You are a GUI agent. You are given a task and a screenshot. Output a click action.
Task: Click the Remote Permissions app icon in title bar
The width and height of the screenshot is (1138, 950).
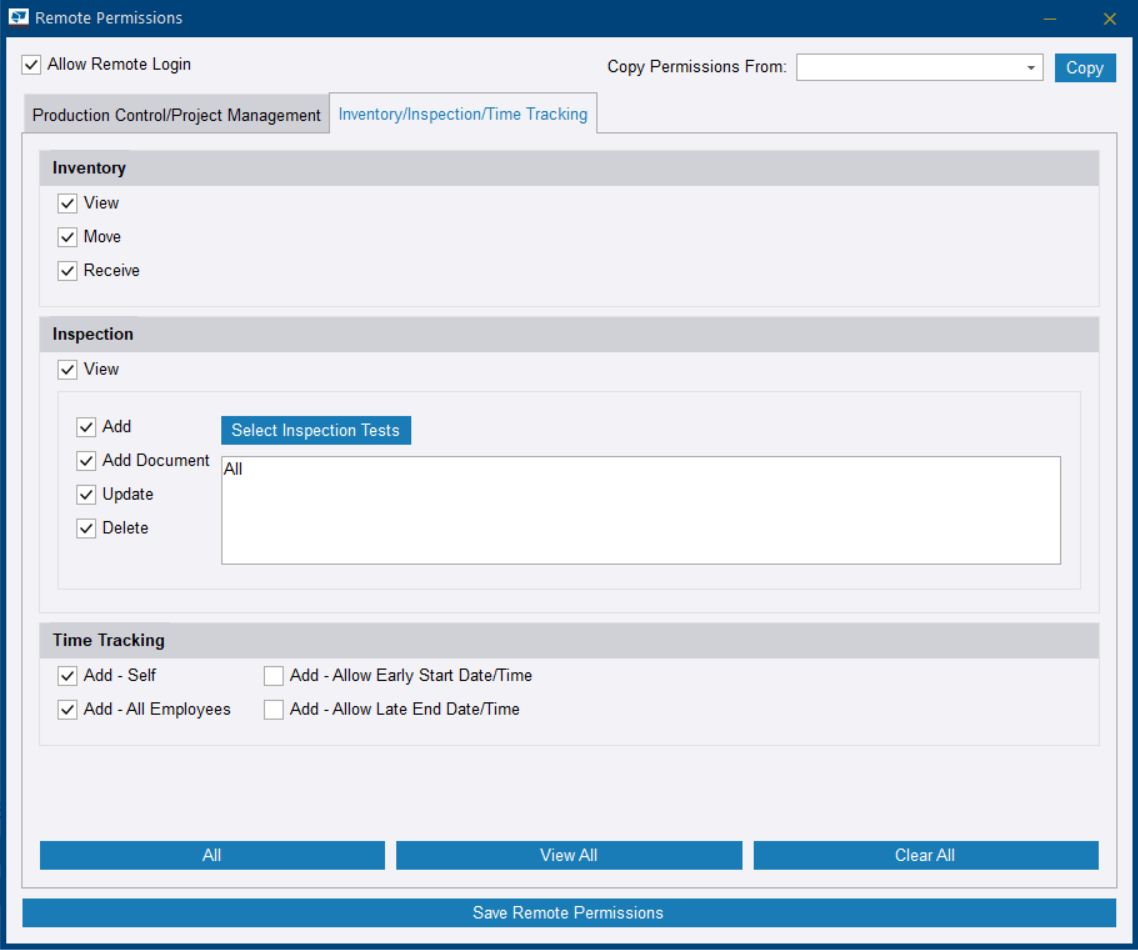[18, 17]
